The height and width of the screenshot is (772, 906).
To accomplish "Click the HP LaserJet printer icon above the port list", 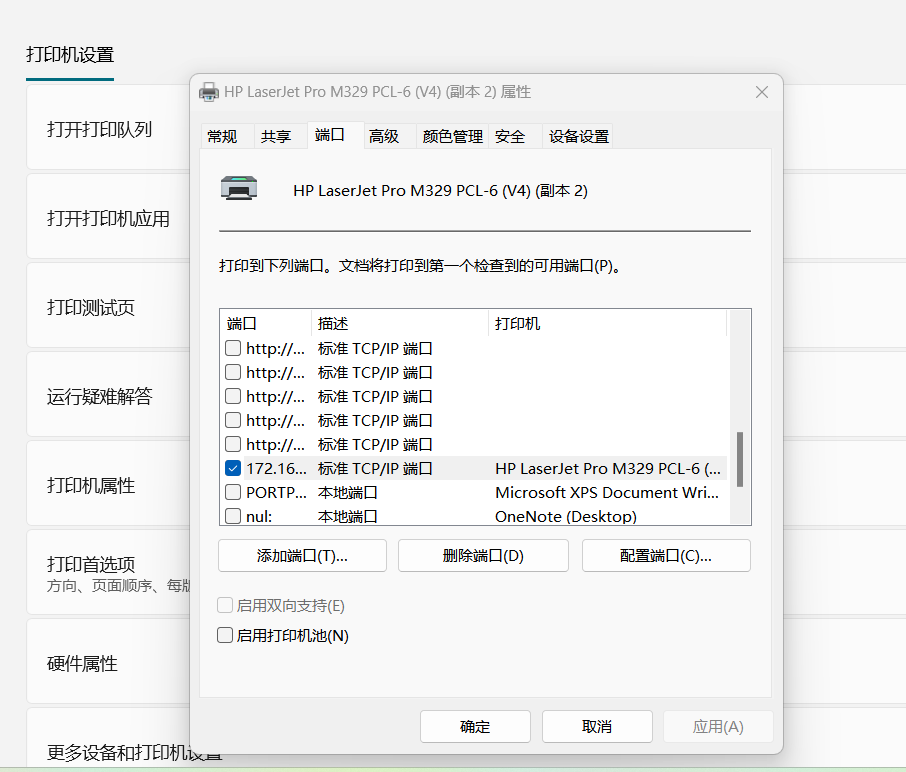I will pyautogui.click(x=238, y=187).
